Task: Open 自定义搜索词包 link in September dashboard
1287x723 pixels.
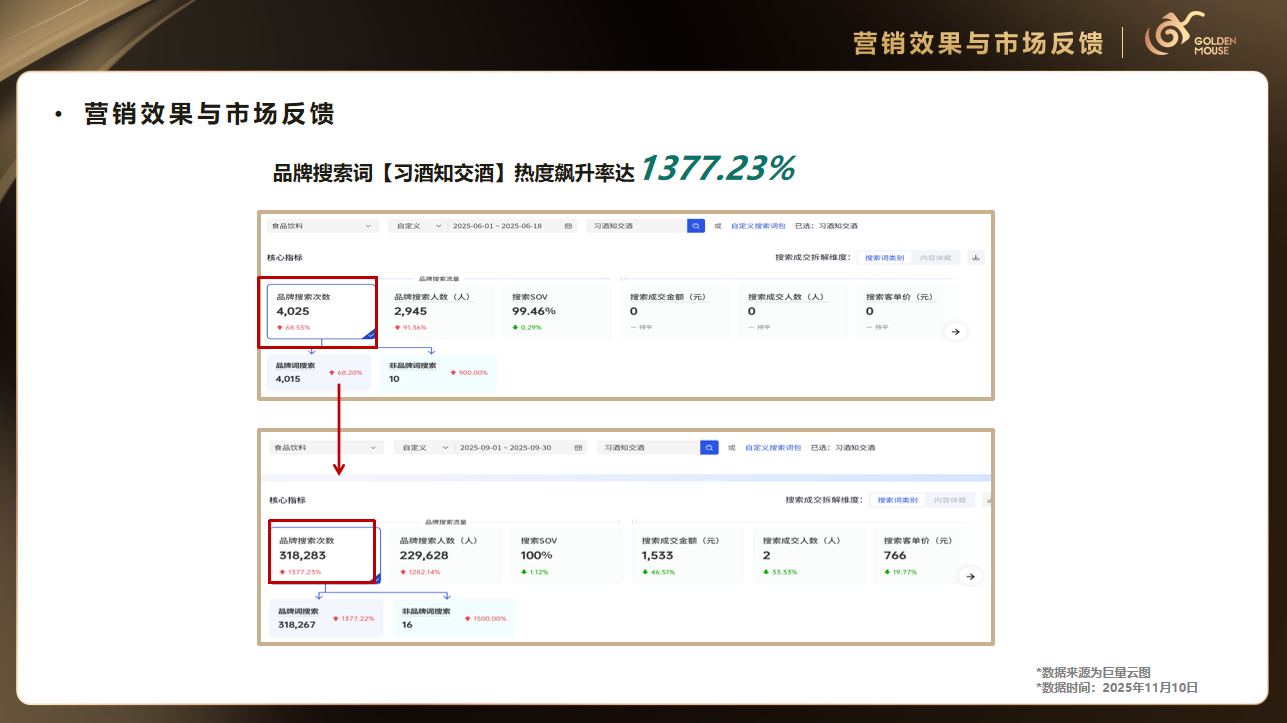Action: [772, 447]
